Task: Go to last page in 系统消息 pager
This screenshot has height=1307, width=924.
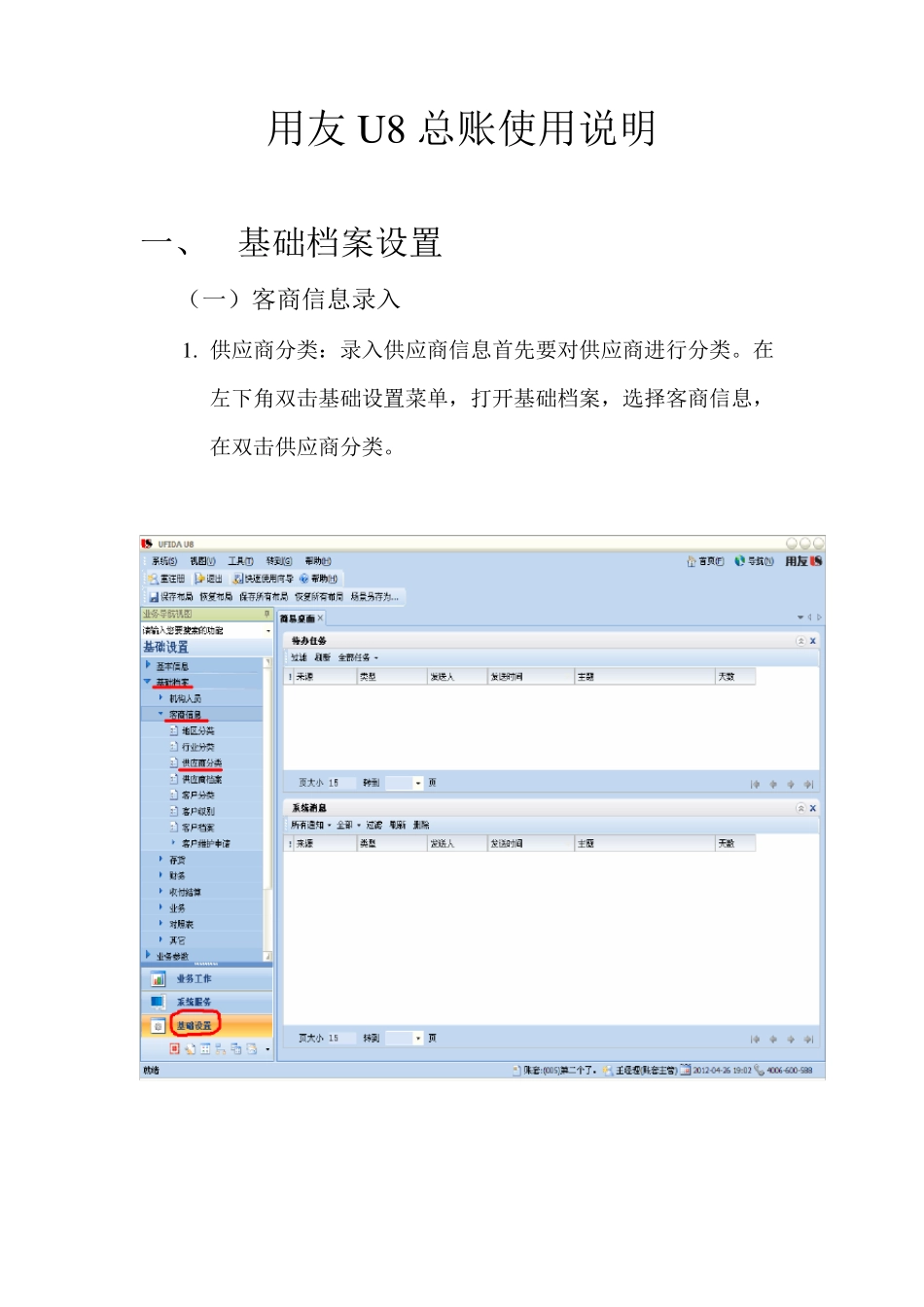Action: tap(808, 1040)
